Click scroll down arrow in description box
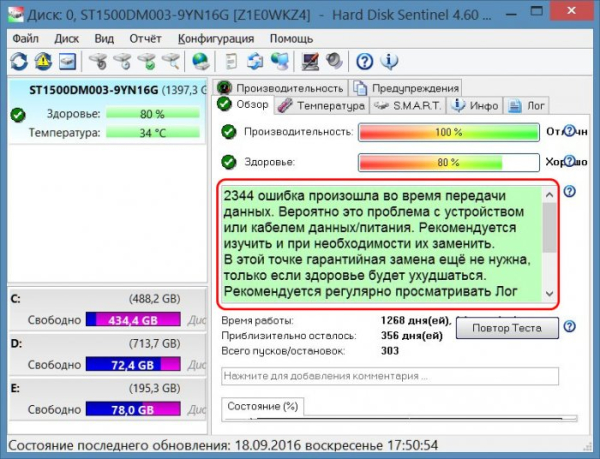600x459 pixels. coord(549,294)
